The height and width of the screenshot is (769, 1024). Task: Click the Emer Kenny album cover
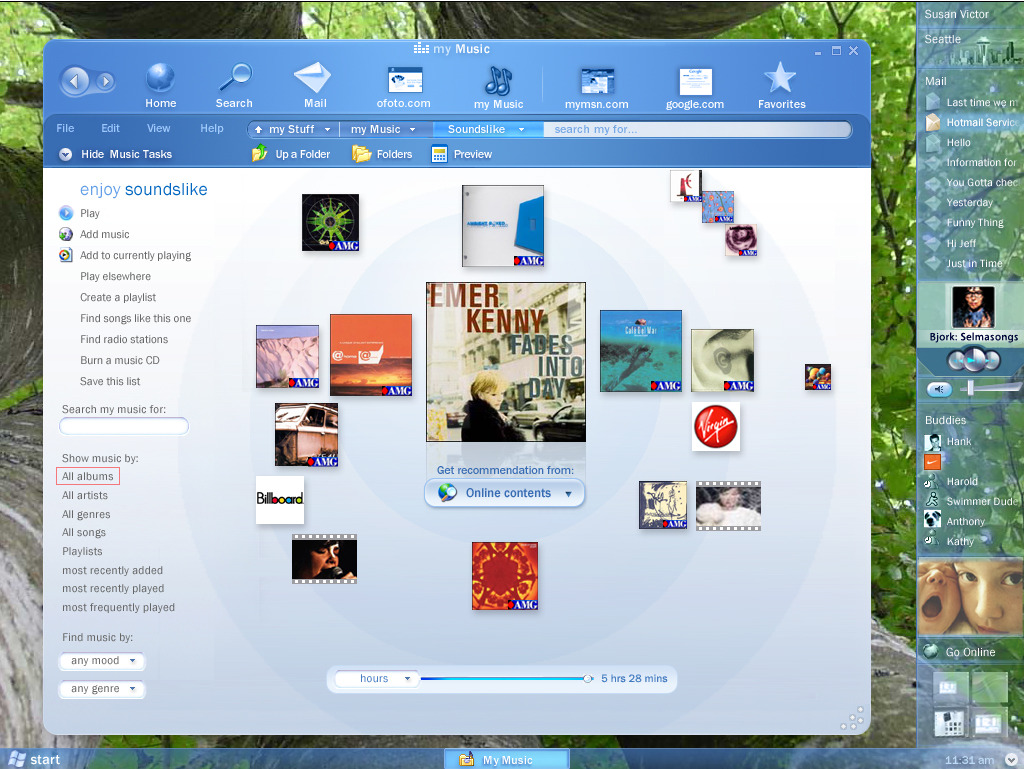click(x=506, y=361)
